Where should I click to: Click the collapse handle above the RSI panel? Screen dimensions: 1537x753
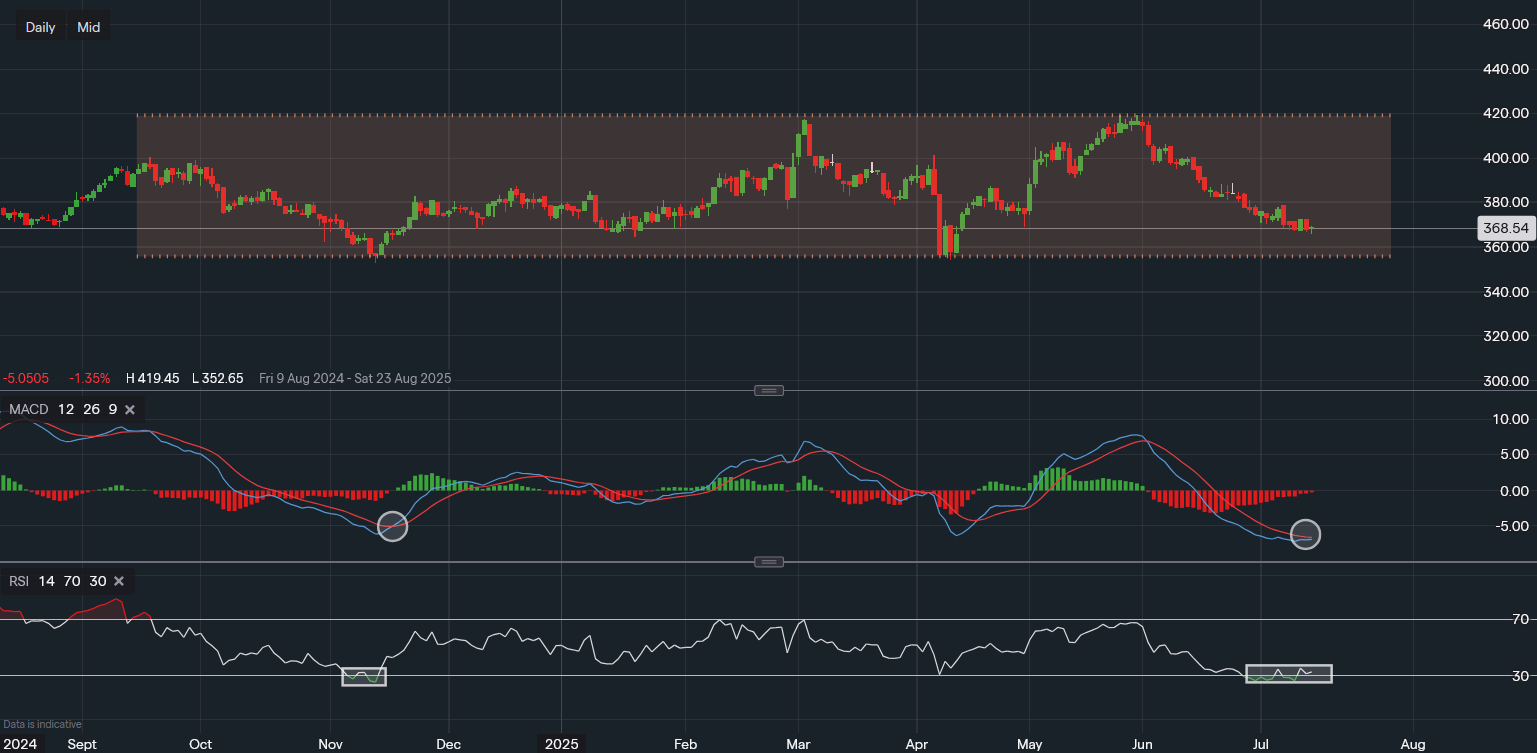pos(768,561)
